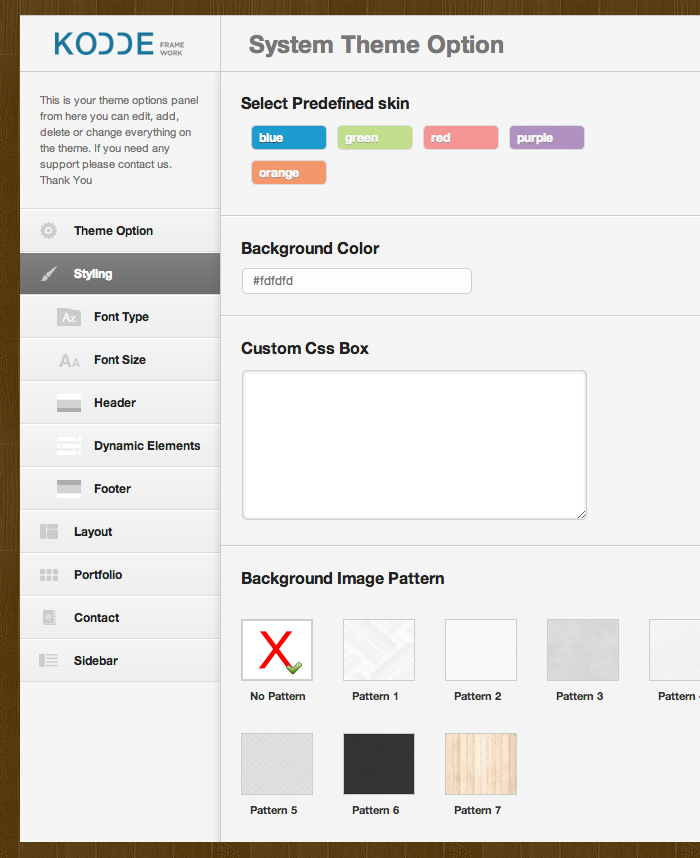The image size is (700, 858).
Task: Click the Styling paintbrush icon
Action: (48, 274)
